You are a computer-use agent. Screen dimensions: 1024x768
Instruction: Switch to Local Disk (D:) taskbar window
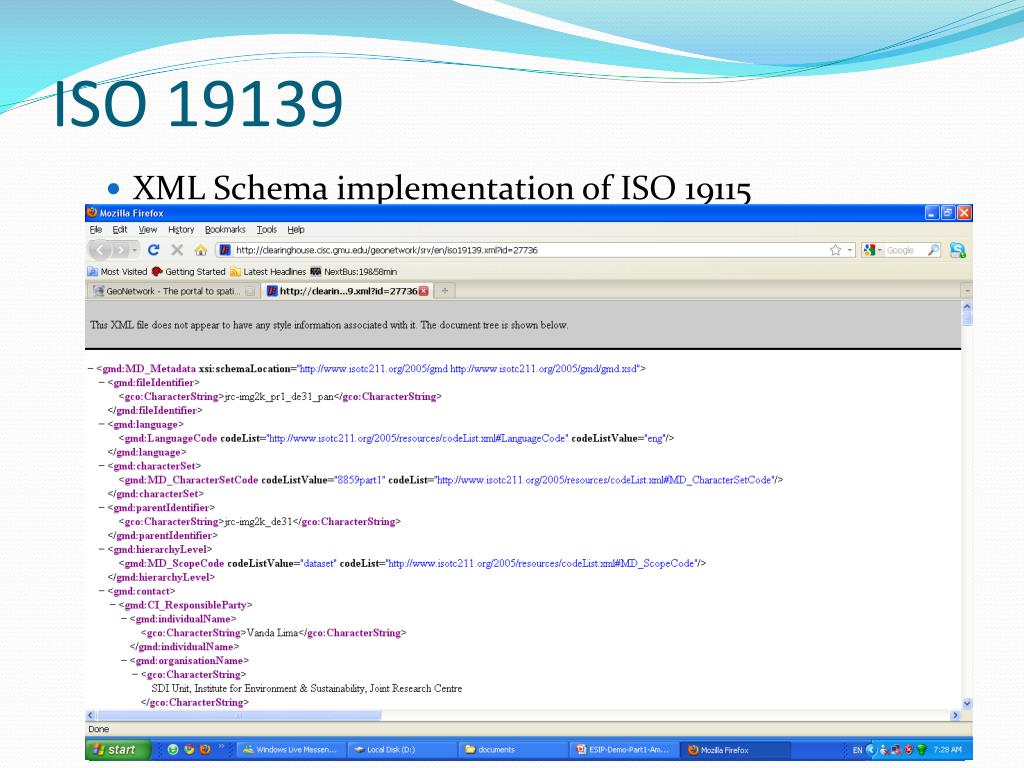pyautogui.click(x=402, y=750)
